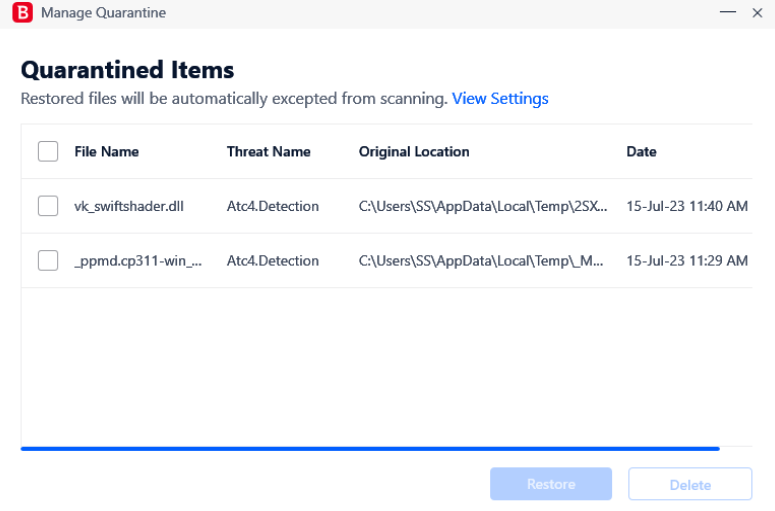Image resolution: width=775 pixels, height=511 pixels.
Task: Minimize the Manage Quarantine window
Action: point(726,13)
